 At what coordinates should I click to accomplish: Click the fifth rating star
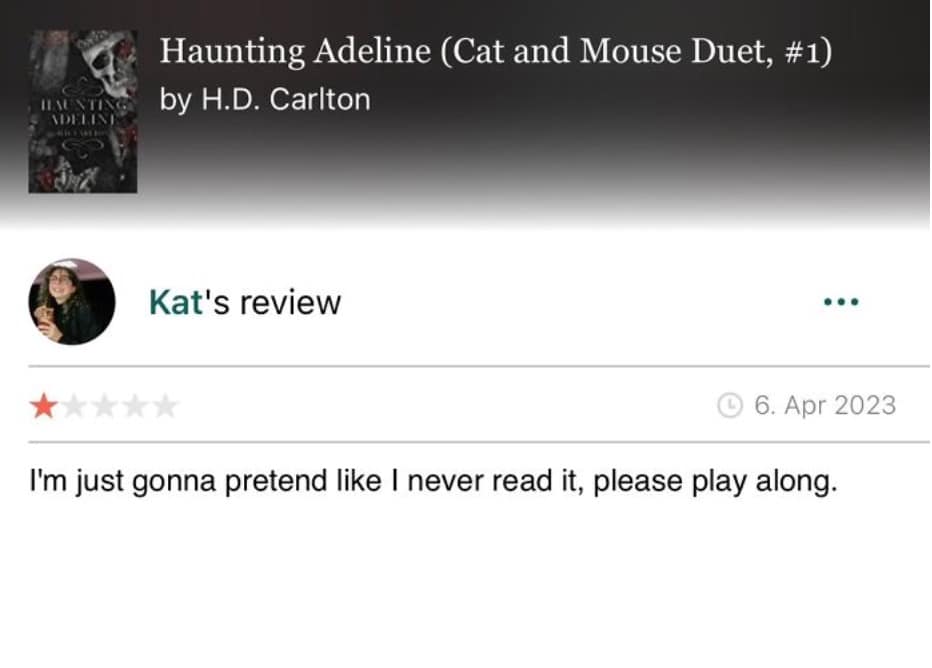point(165,406)
